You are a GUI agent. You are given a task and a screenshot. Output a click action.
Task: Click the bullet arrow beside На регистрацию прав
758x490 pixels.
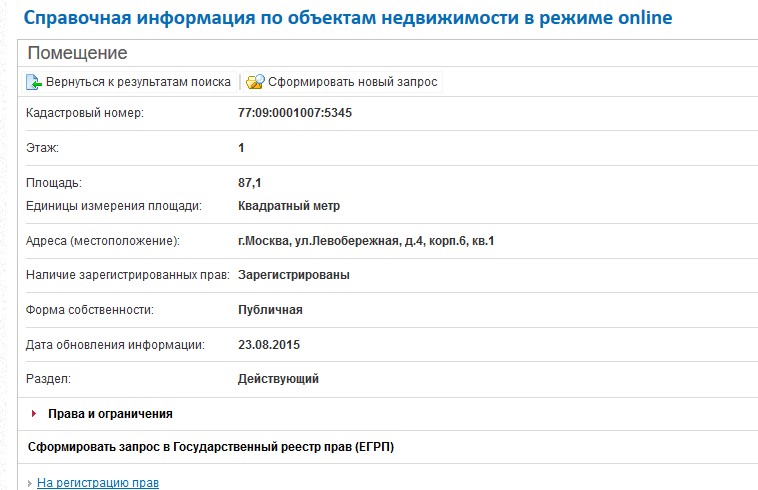pos(28,484)
